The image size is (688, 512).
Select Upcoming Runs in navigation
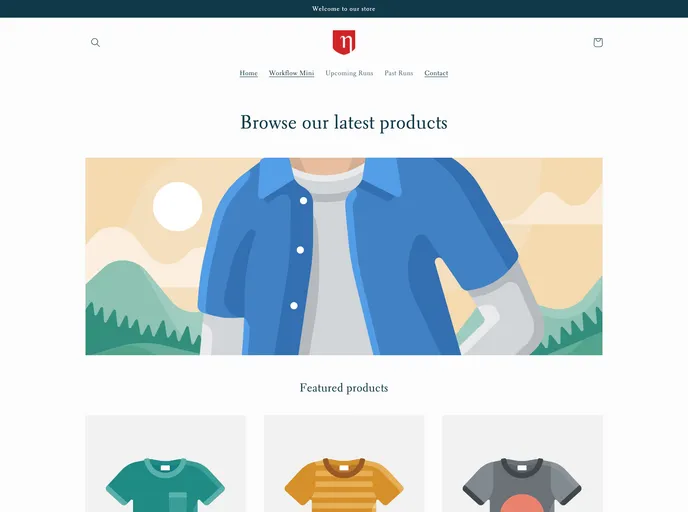pos(349,73)
